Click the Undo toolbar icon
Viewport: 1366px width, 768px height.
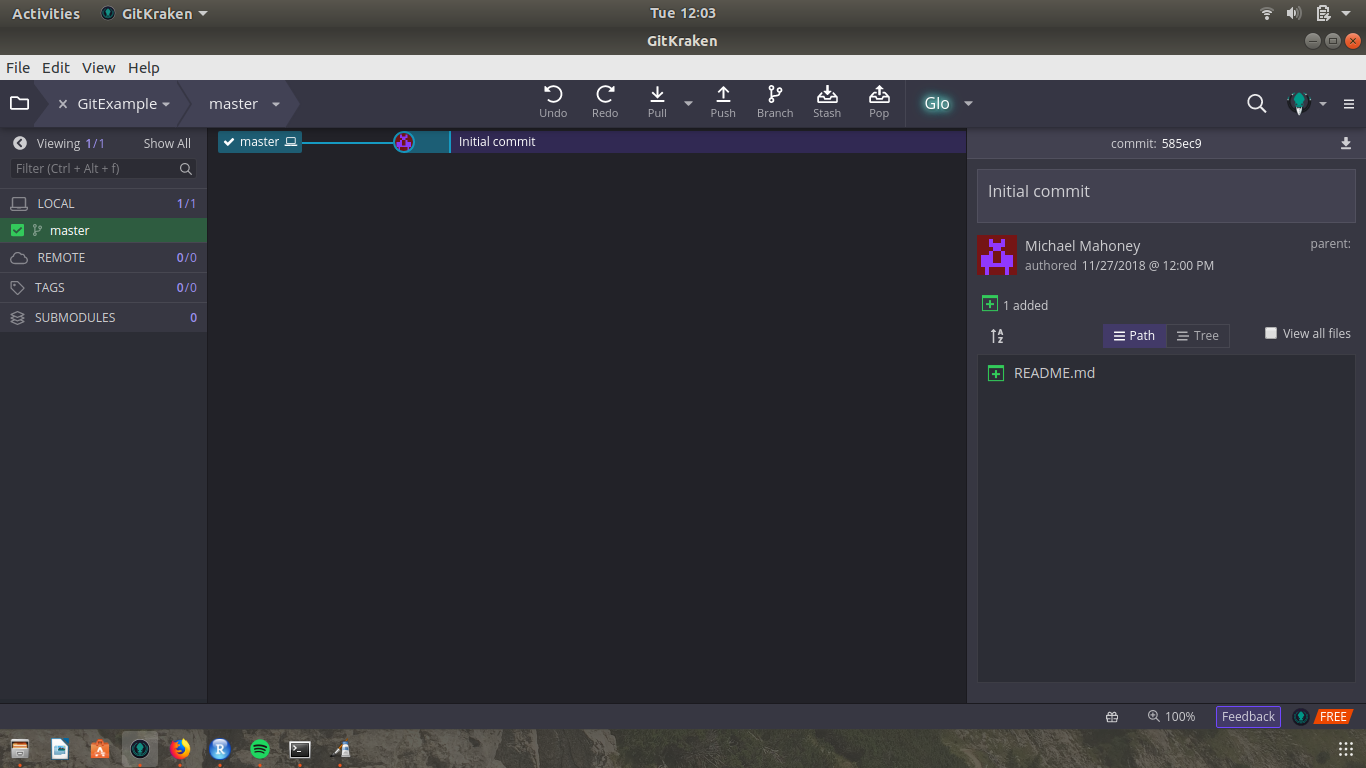click(553, 95)
